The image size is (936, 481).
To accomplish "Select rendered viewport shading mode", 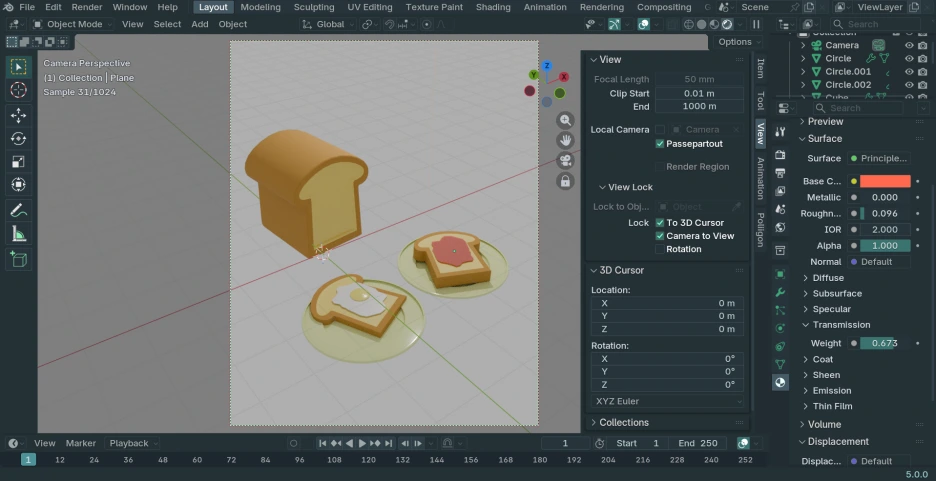I will tap(727, 24).
